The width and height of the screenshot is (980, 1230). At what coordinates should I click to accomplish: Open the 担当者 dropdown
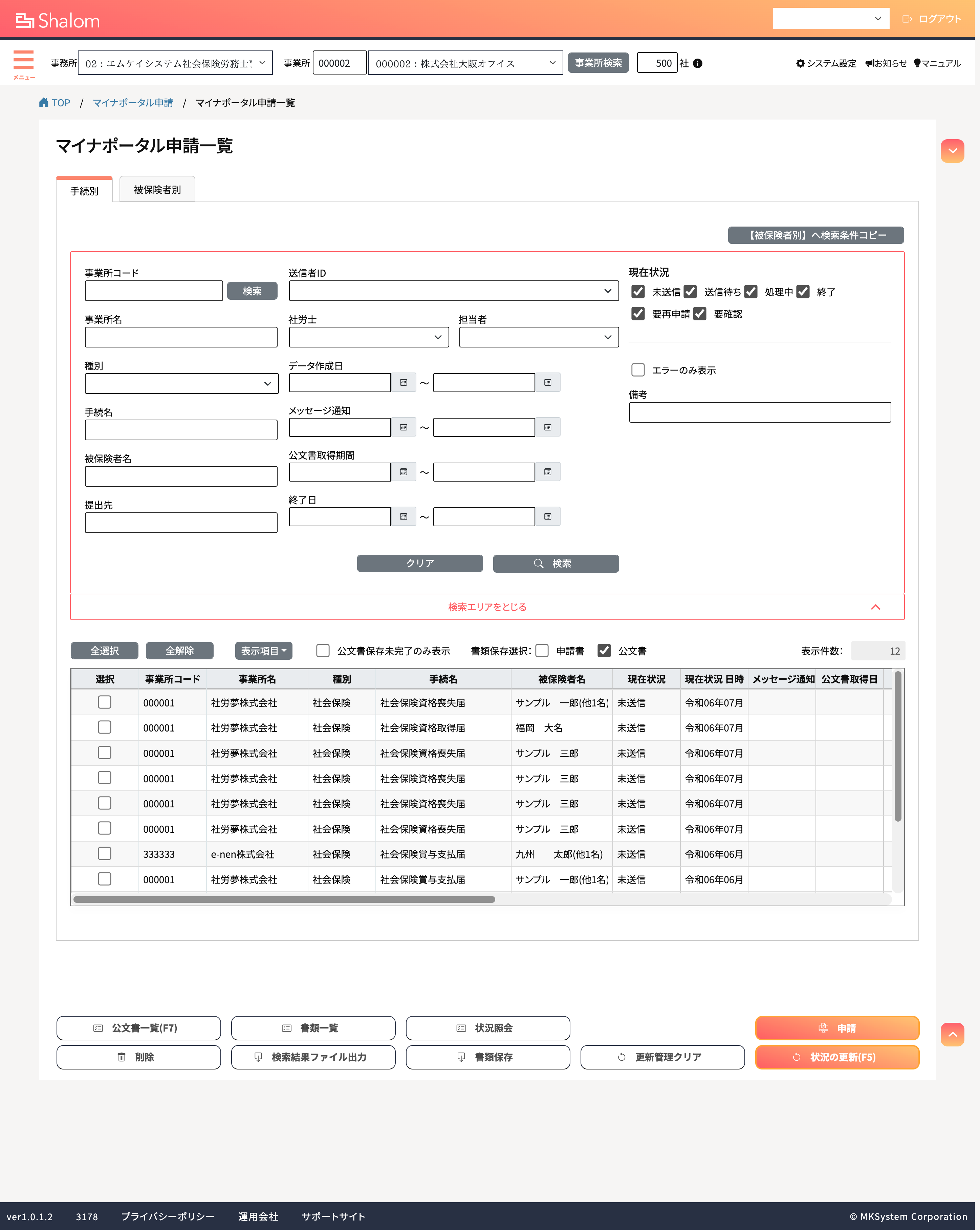(x=539, y=337)
